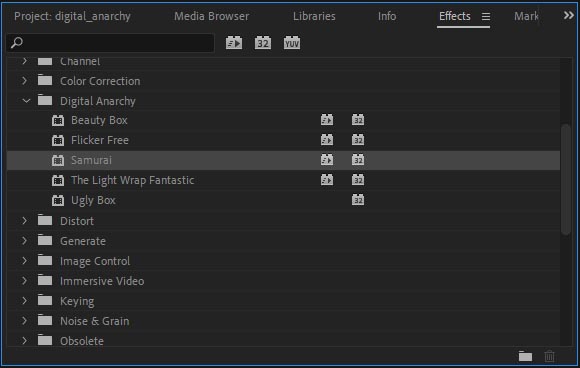
Task: Click the Digital Anarchy folder icon
Action: click(45, 100)
